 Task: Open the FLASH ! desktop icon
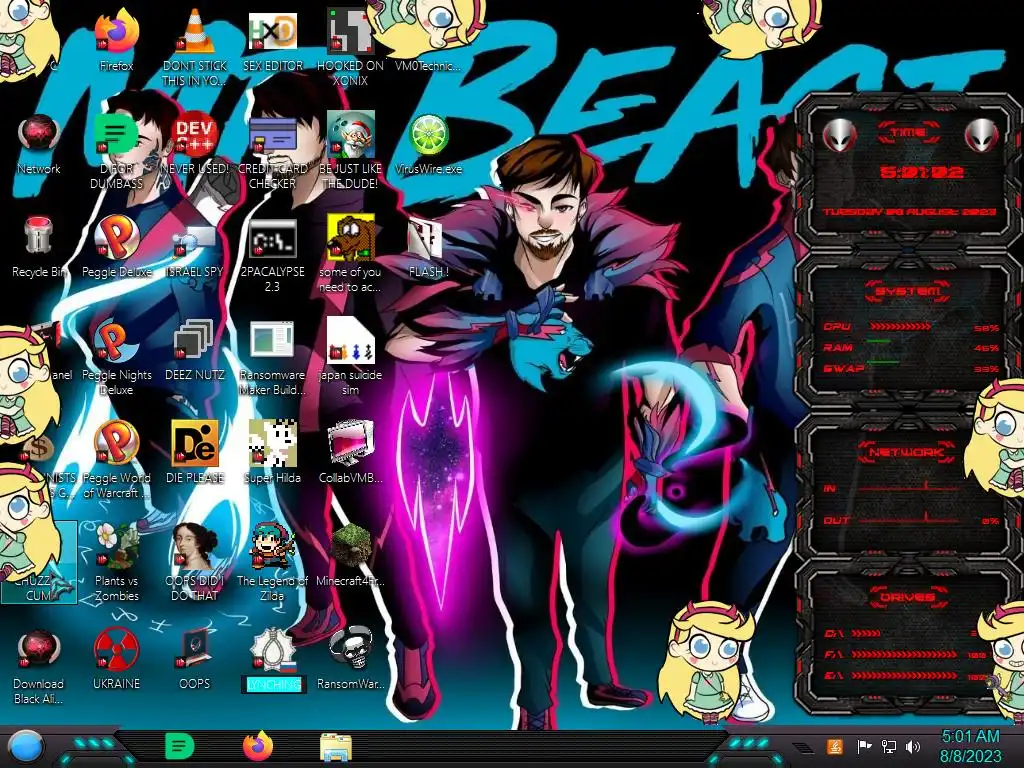[425, 238]
